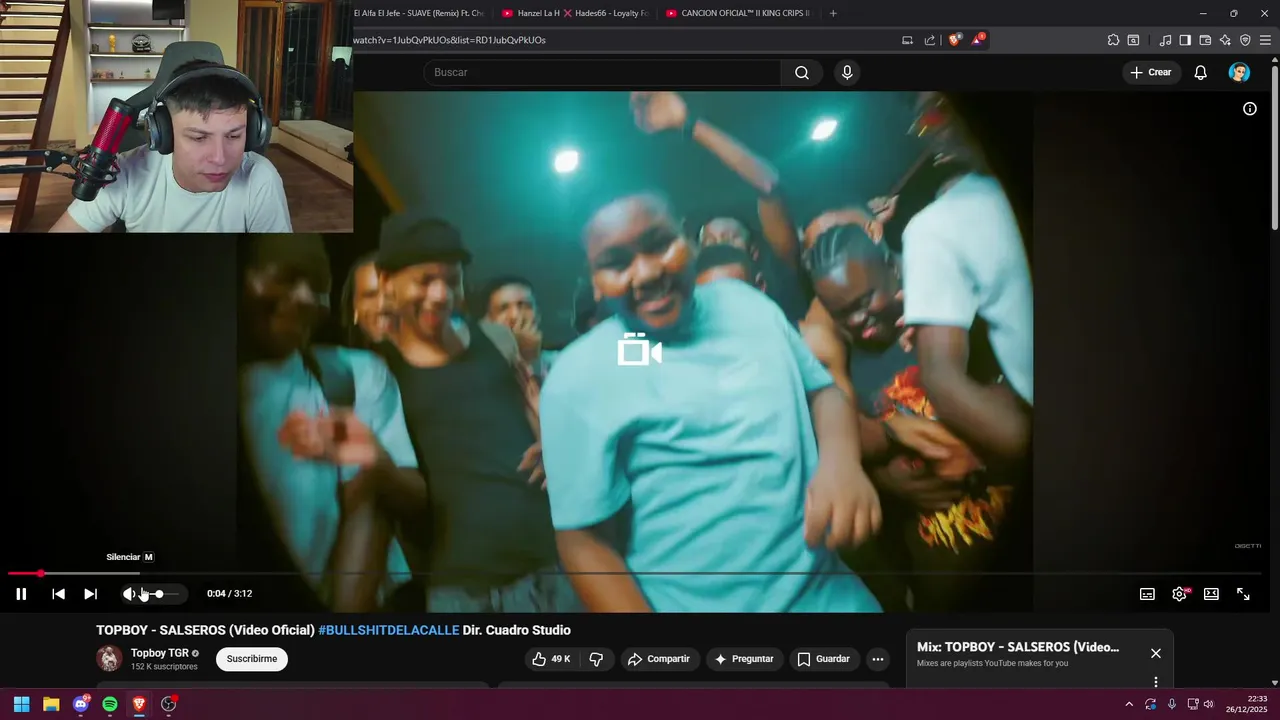Click the system tray microphone icon
Viewport: 1280px width, 720px height.
tap(1172, 704)
